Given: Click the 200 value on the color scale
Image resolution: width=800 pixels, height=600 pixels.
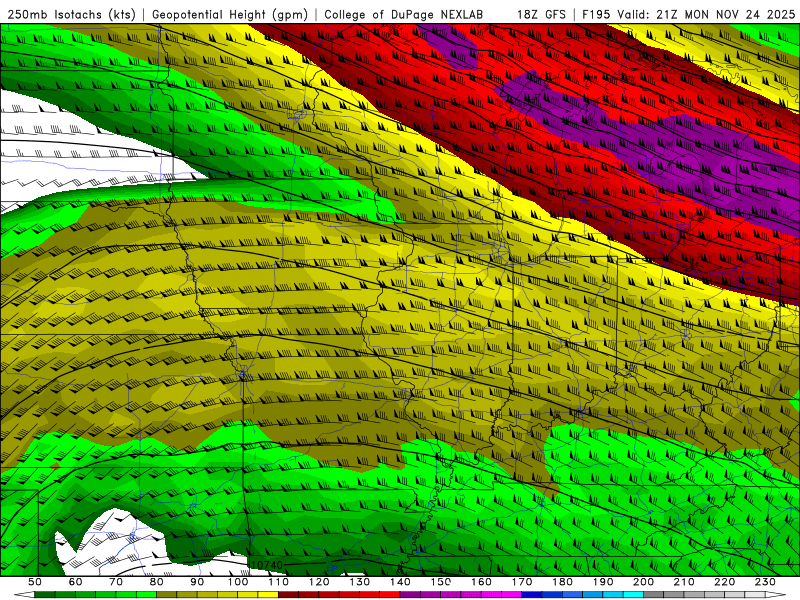Looking at the screenshot, I should pos(643,582).
